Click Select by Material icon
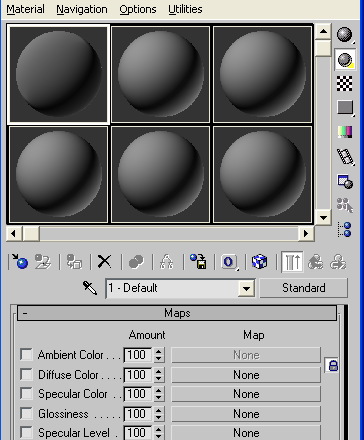364x440 pixels. point(345,205)
